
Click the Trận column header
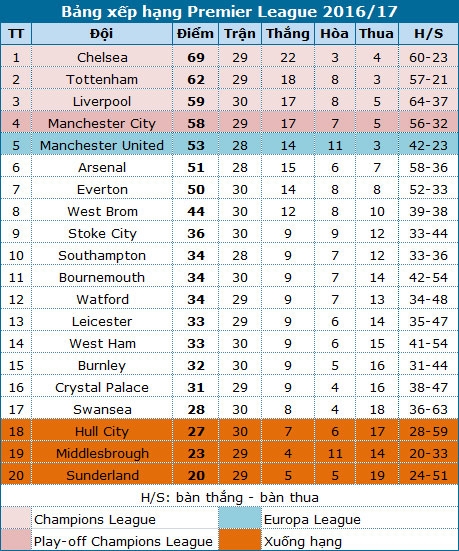click(240, 34)
